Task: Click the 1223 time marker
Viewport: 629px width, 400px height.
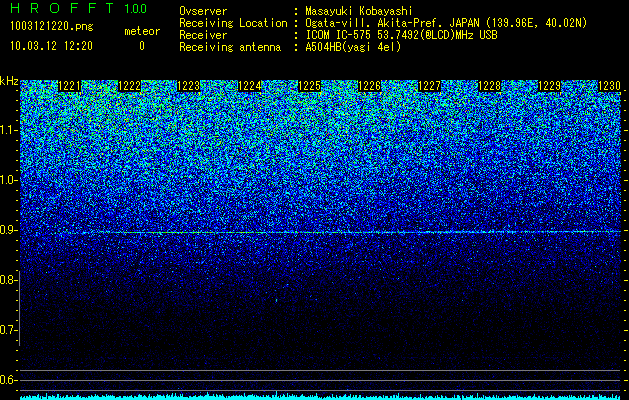Action: (189, 86)
